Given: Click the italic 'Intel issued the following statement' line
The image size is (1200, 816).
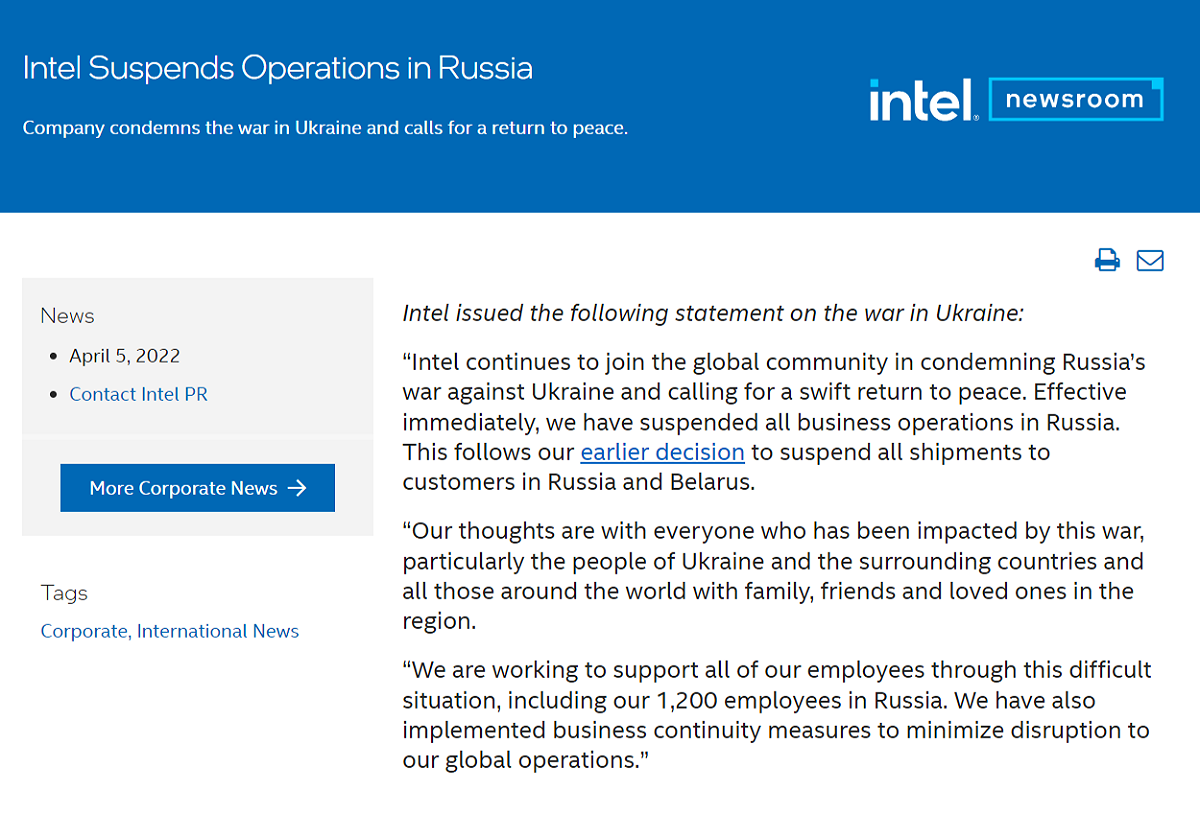Looking at the screenshot, I should [x=713, y=313].
